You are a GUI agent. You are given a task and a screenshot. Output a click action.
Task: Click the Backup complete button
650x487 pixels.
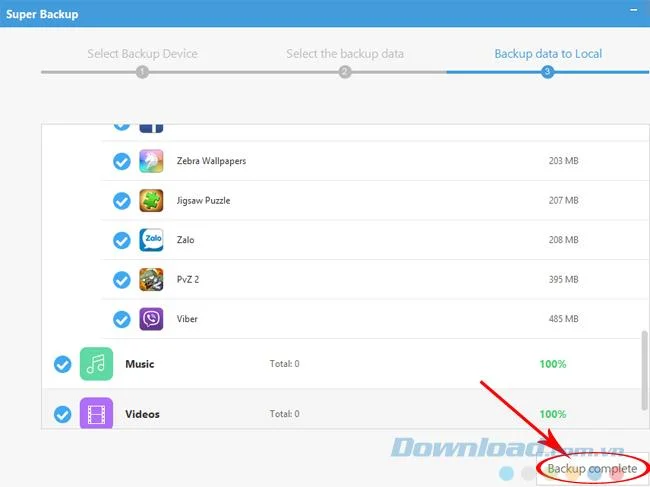click(x=592, y=469)
